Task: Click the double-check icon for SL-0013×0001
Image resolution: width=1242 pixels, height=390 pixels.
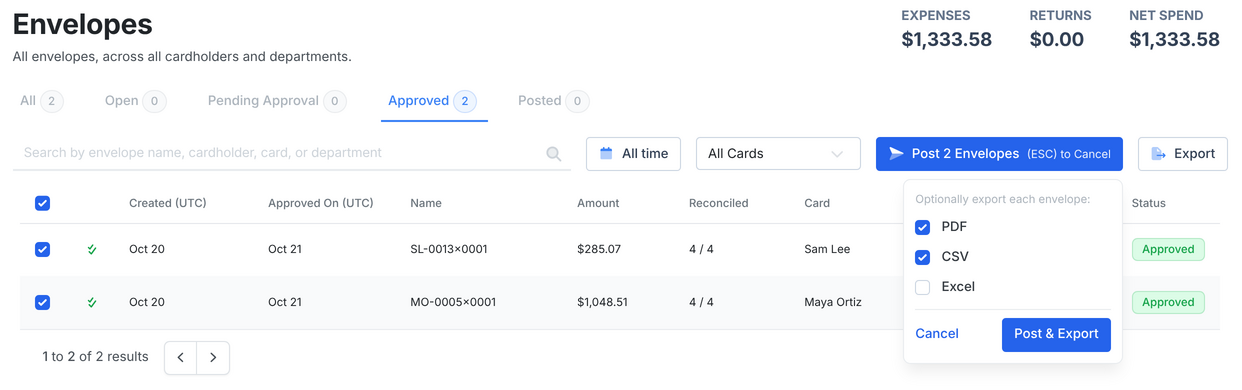Action: tap(92, 249)
